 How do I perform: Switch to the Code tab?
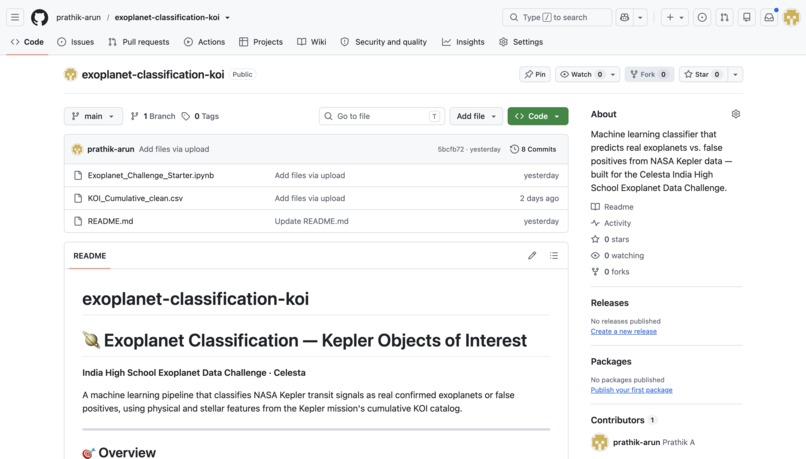click(x=27, y=42)
